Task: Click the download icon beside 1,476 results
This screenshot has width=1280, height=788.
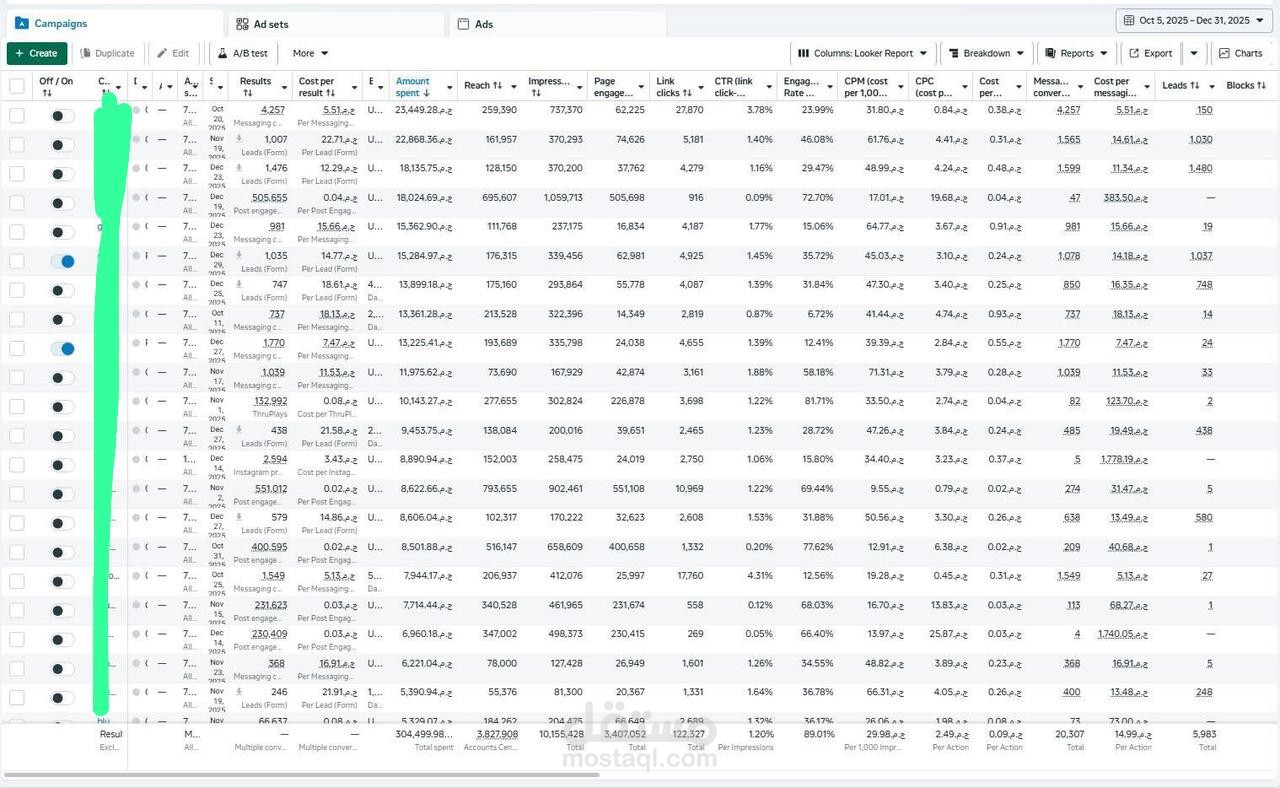Action: tap(239, 168)
